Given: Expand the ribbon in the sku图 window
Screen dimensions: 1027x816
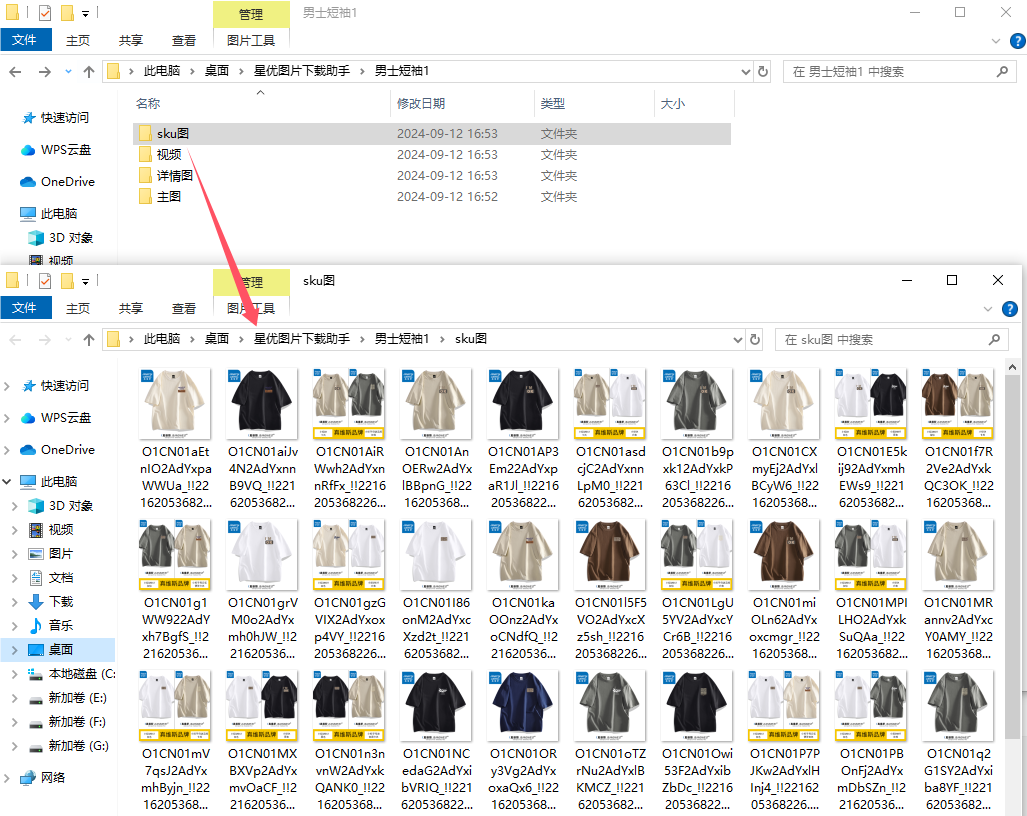Looking at the screenshot, I should coord(988,308).
